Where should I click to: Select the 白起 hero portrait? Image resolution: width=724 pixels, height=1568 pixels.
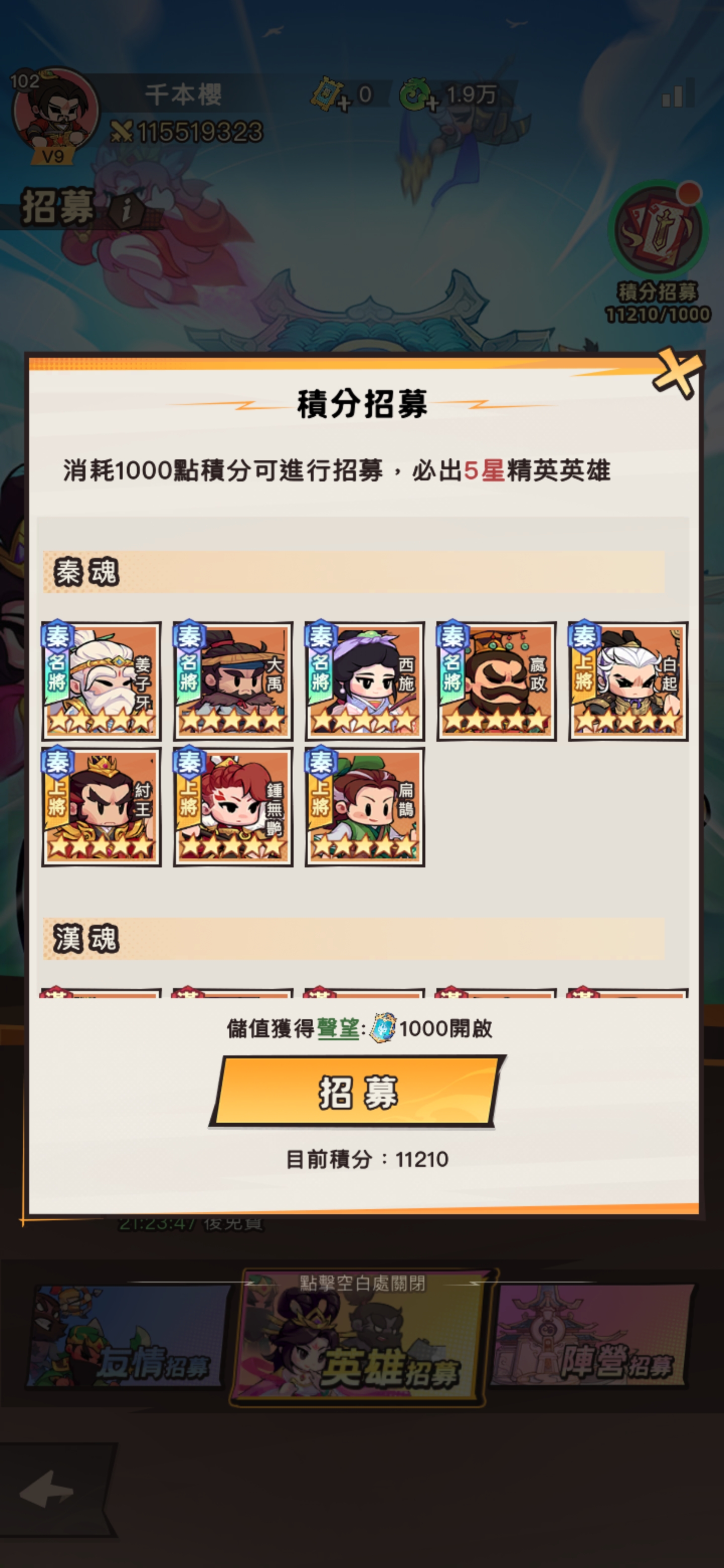point(628,681)
